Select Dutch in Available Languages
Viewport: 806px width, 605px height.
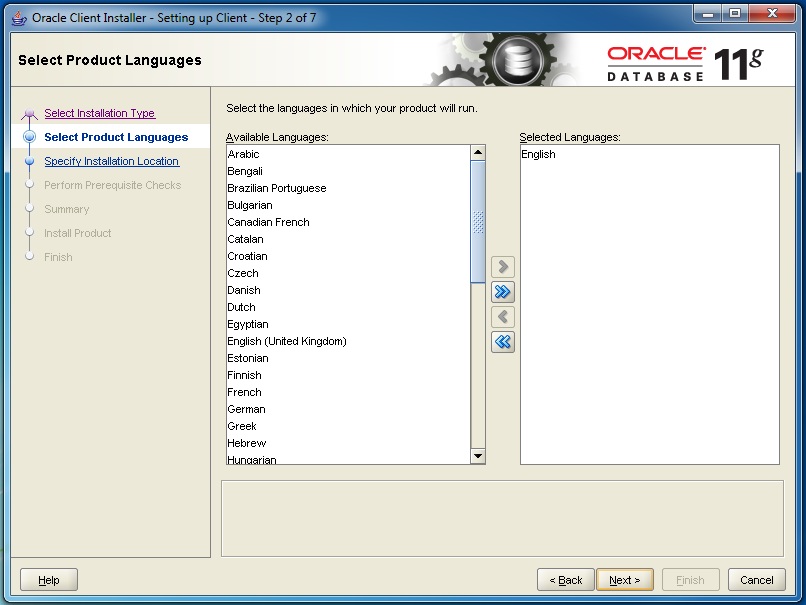348,307
